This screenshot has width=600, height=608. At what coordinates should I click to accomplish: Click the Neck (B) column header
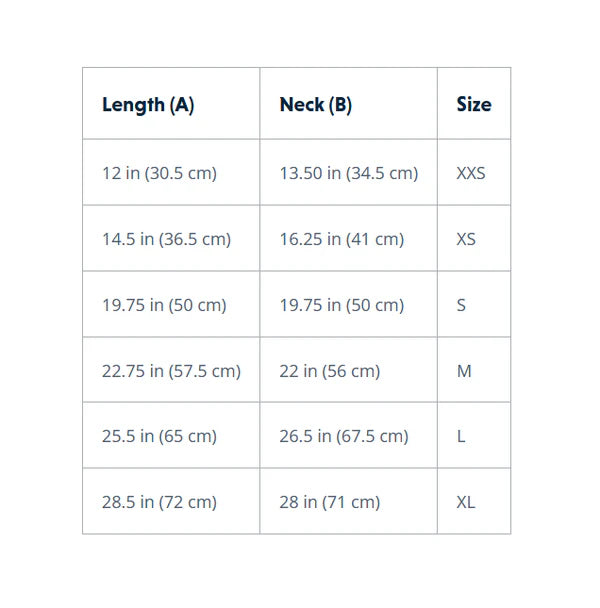coord(349,104)
